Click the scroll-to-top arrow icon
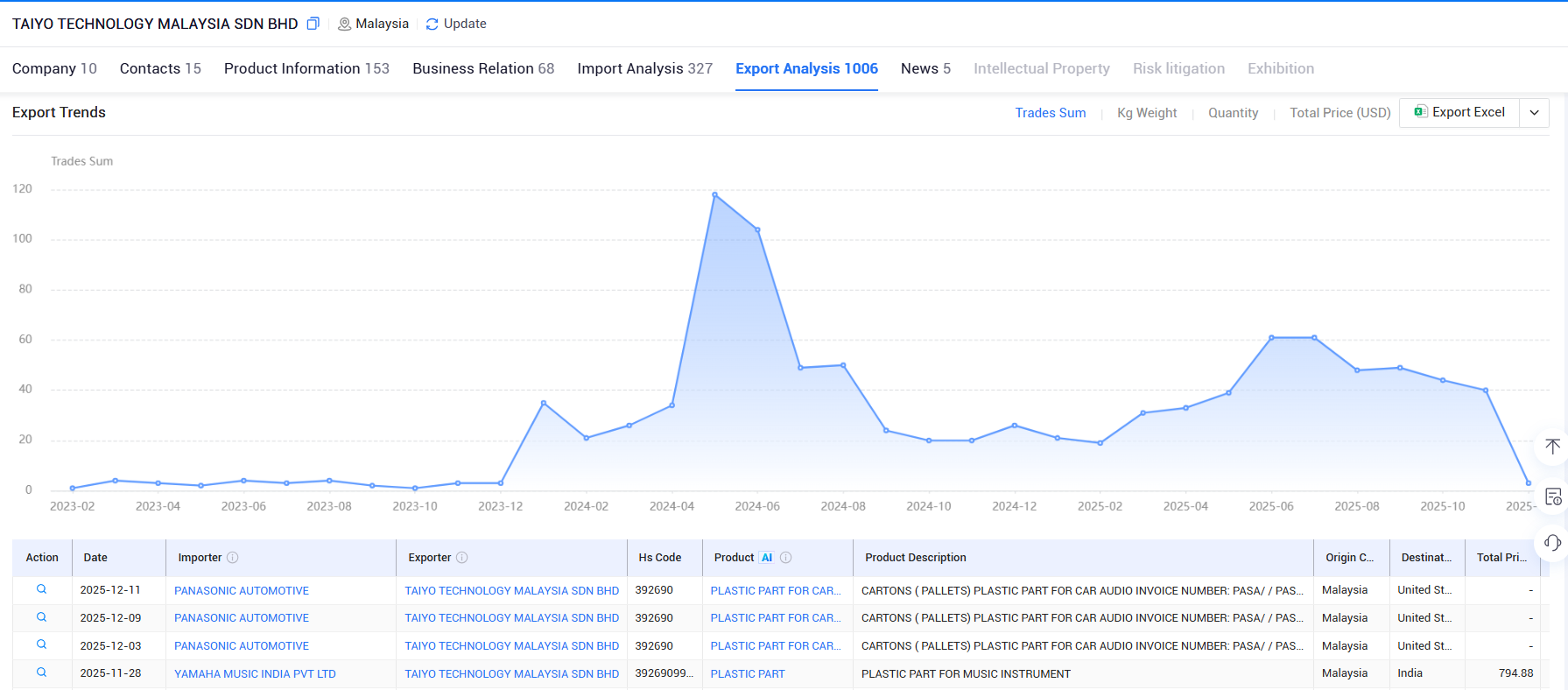Viewport: 1568px width, 690px height. point(1552,447)
